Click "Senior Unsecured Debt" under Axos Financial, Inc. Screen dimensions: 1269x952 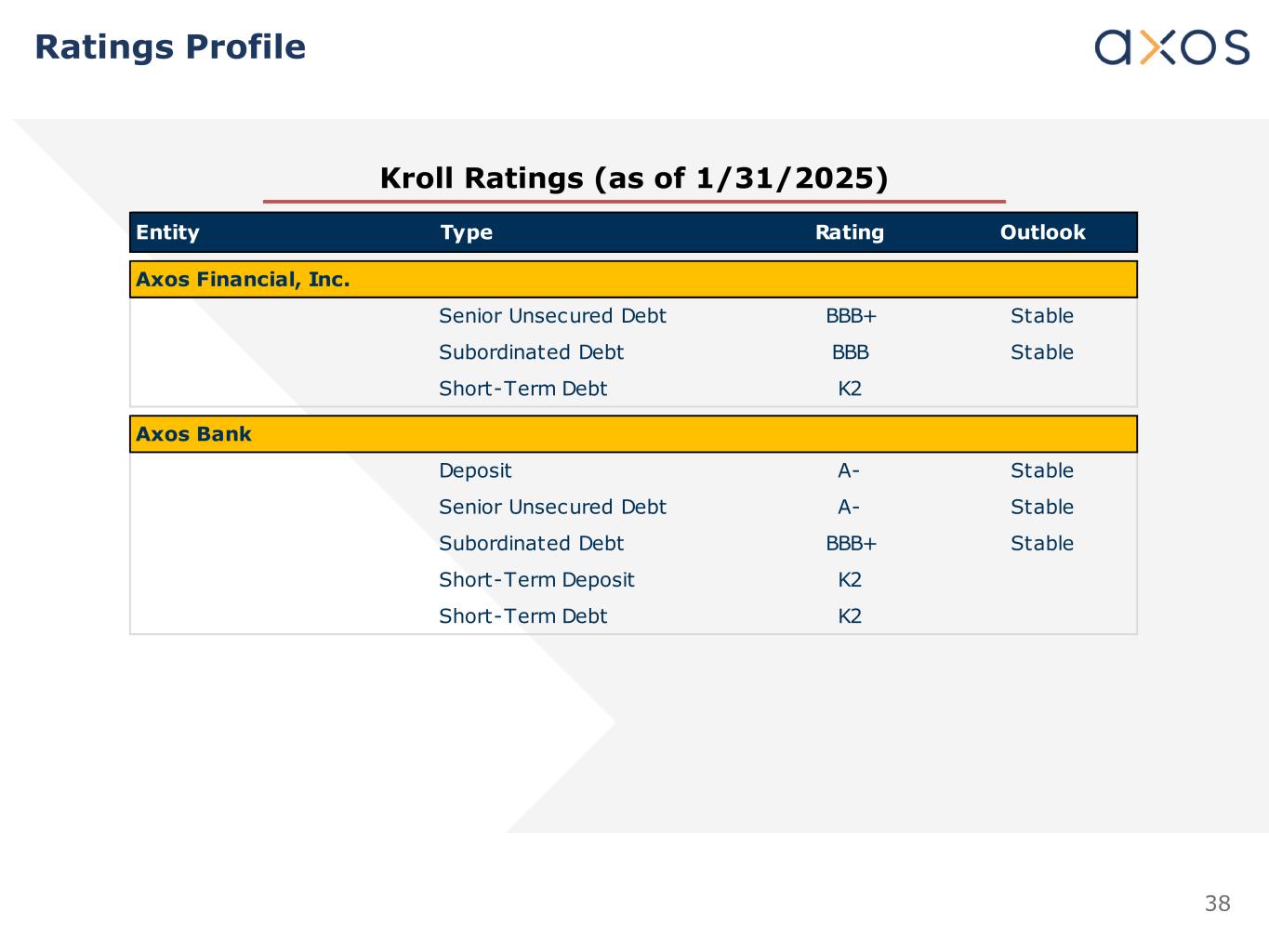pyautogui.click(x=552, y=316)
